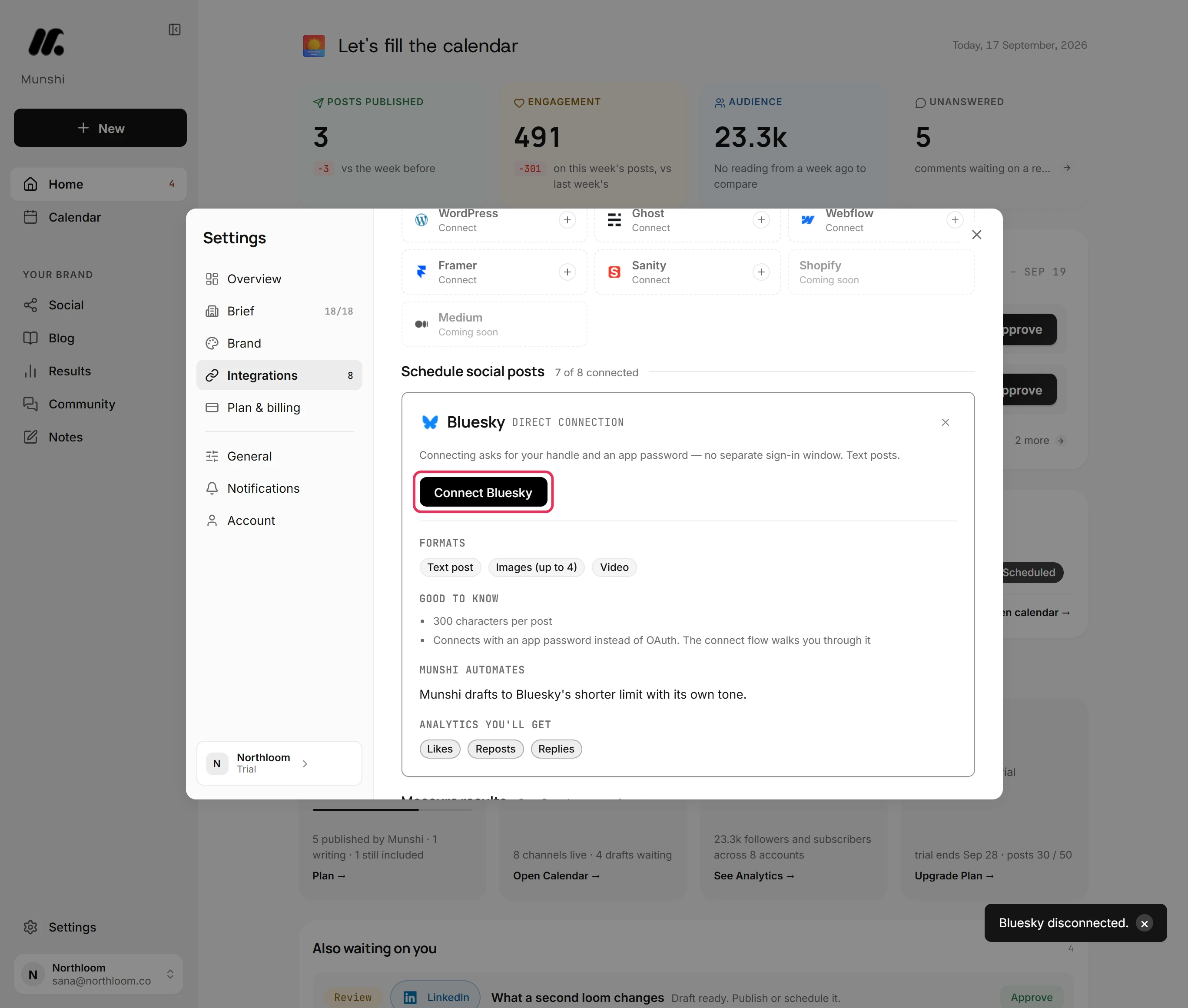Open the Northloom account switcher
The width and height of the screenshot is (1188, 1008).
click(98, 974)
